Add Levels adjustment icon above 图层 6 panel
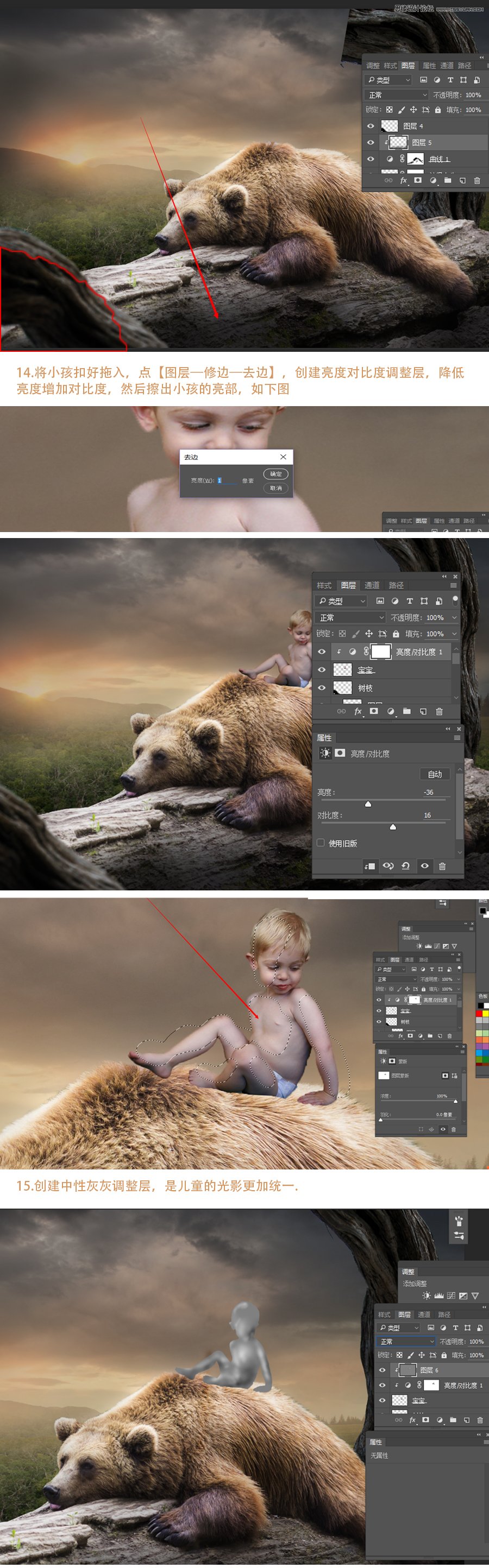Screen dimensions: 489x1568 pos(438,1295)
